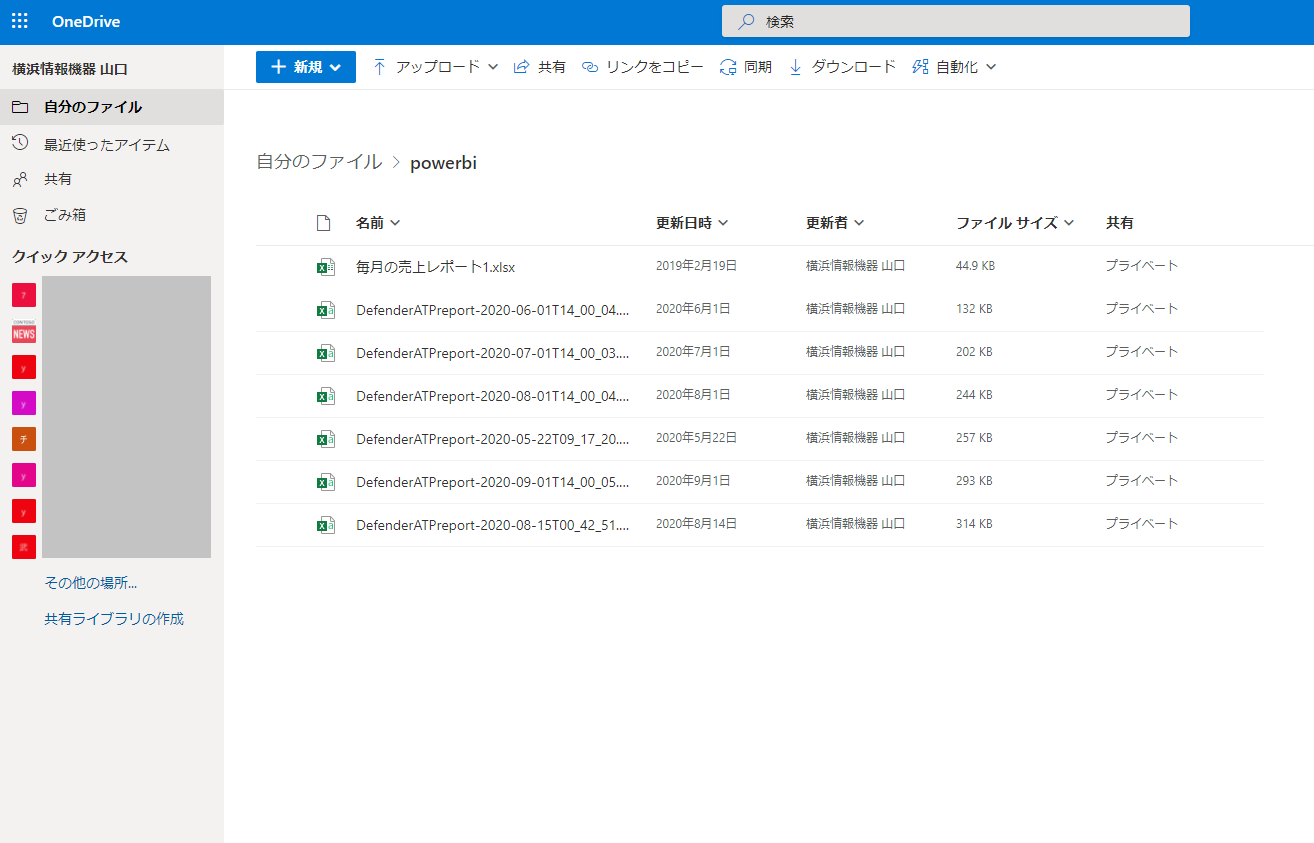Sort by ファイル サイズ column header
1314x843 pixels.
pos(1014,223)
